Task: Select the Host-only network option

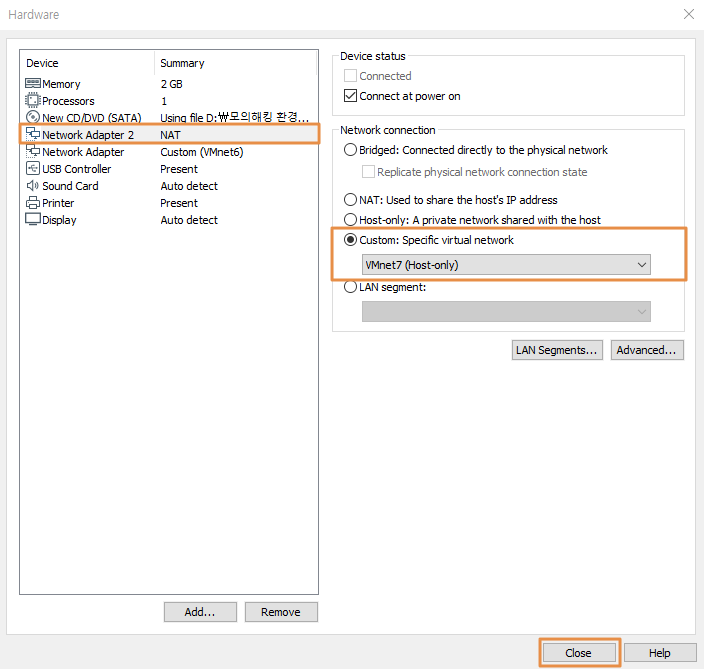Action: pos(350,220)
